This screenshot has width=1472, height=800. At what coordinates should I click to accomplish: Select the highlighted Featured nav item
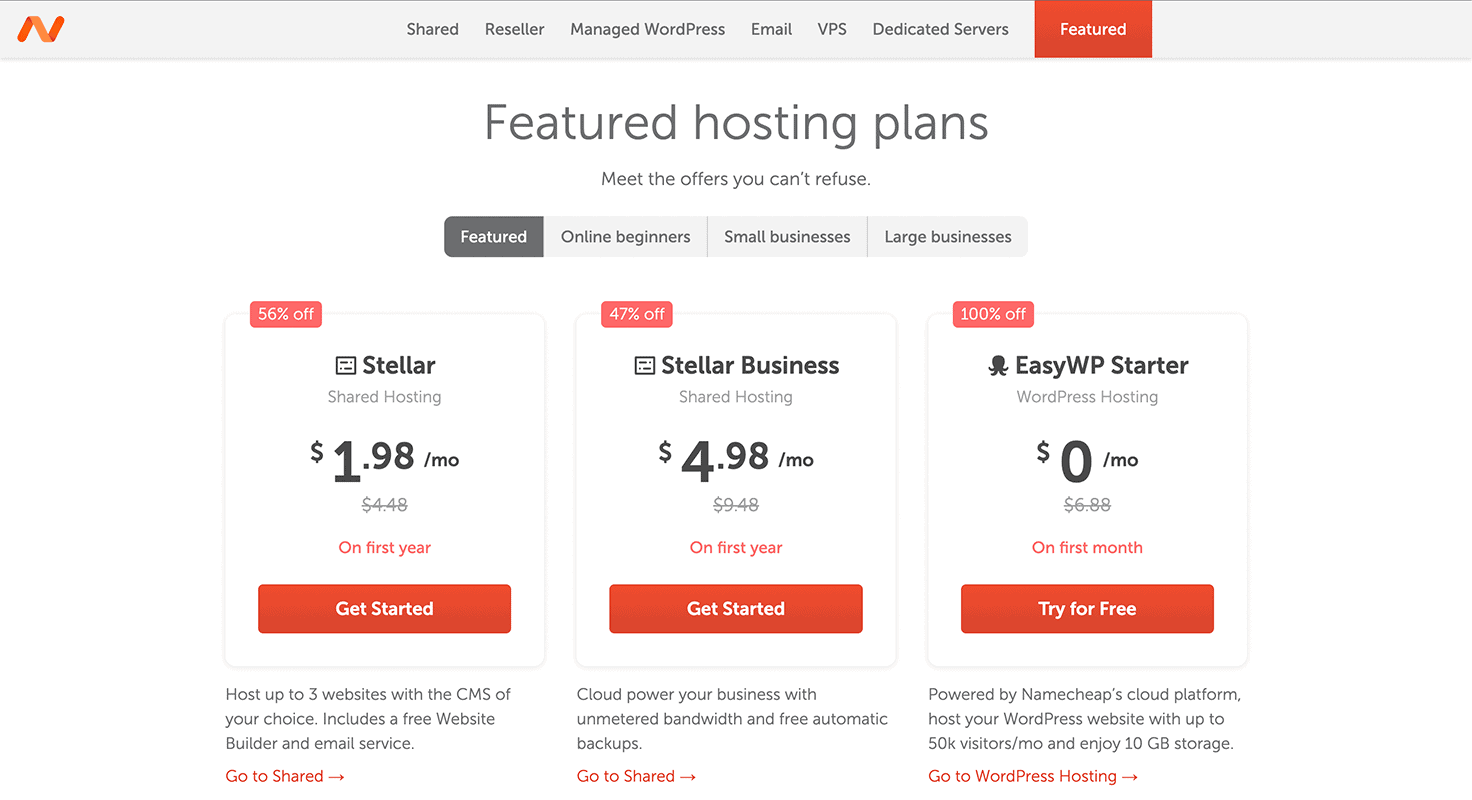click(1093, 29)
